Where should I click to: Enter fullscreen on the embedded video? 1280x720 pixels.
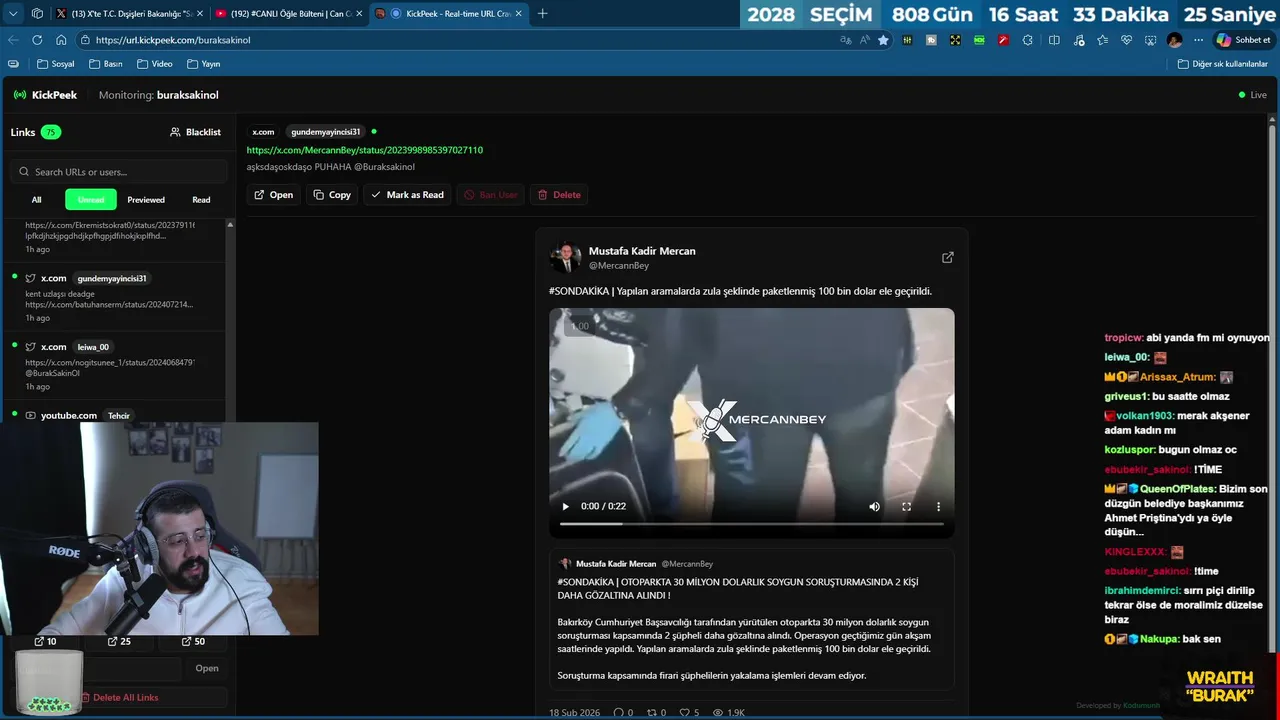click(x=906, y=506)
